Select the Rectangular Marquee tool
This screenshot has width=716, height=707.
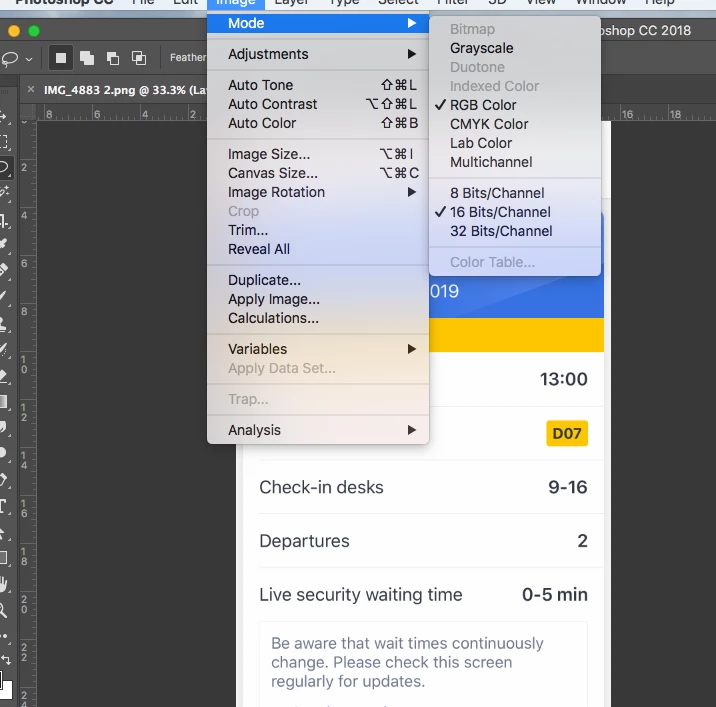[4, 142]
